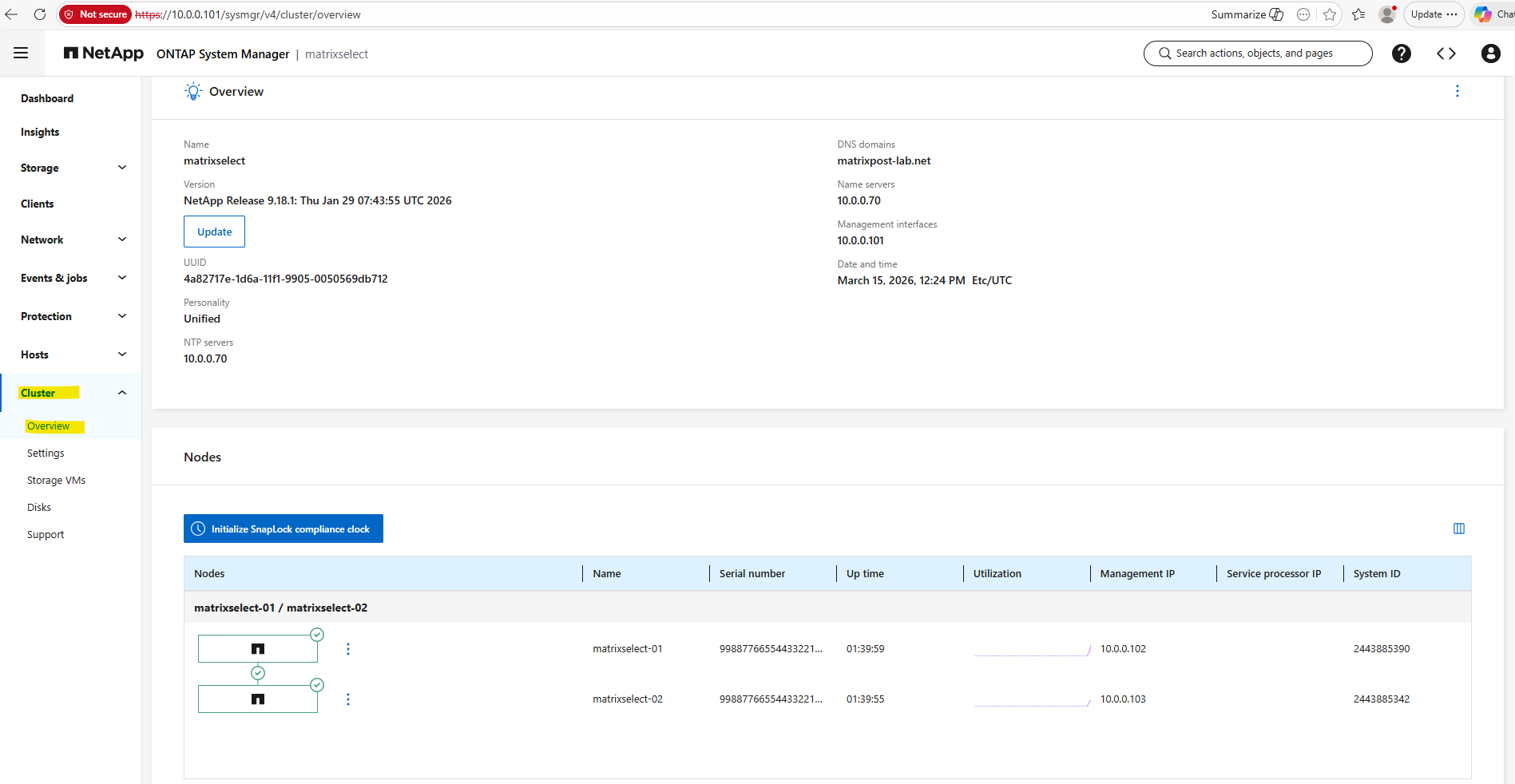Click Initialize SnapLock compliance clock
Viewport: 1515px width, 784px height.
point(284,529)
